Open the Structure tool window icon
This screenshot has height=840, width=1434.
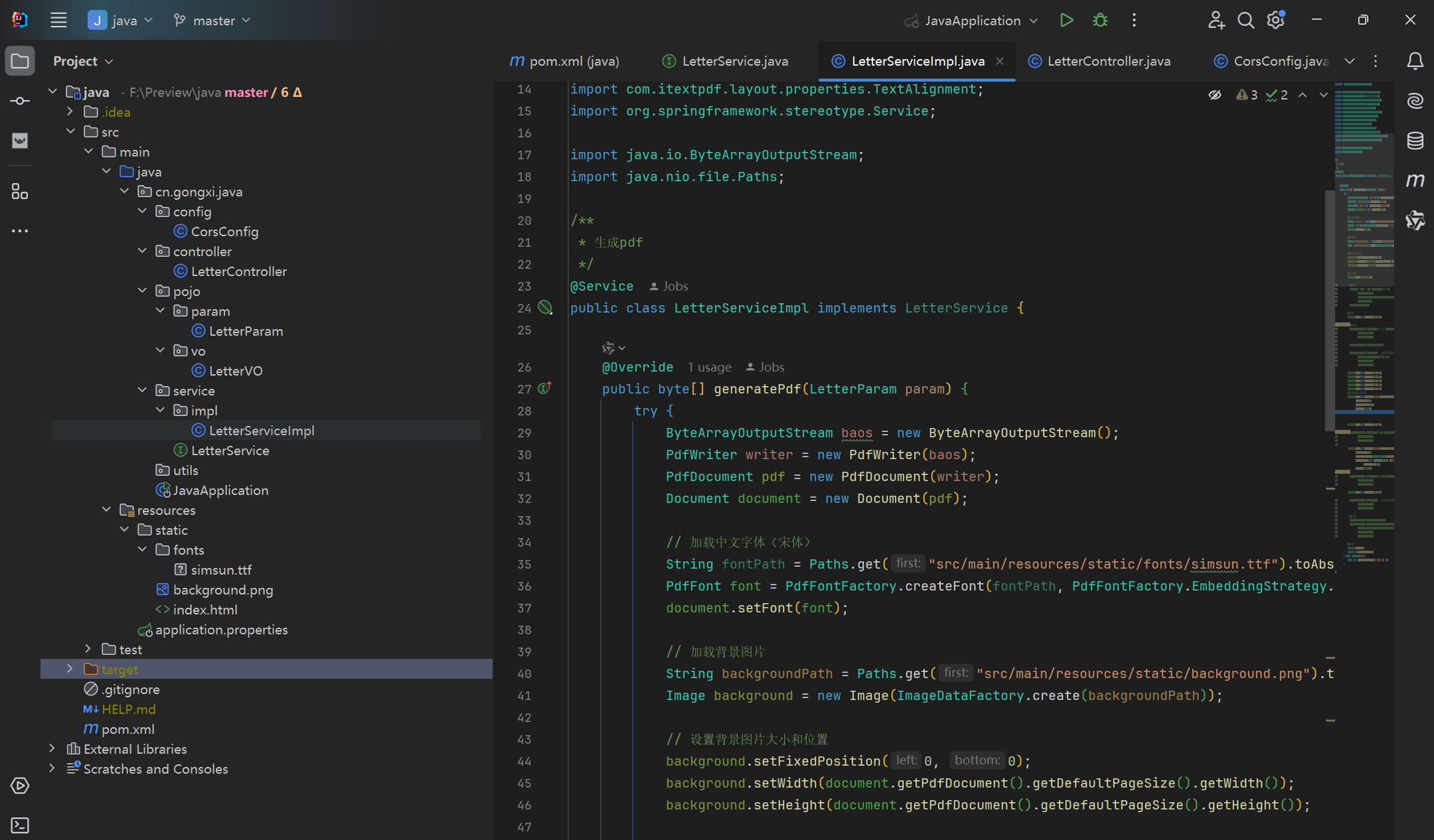(20, 192)
